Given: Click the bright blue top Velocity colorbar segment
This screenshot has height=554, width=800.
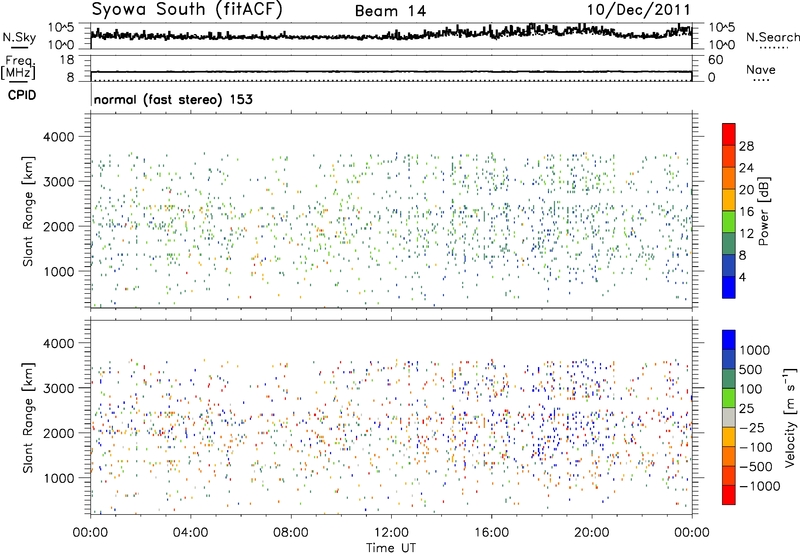Looking at the screenshot, I should click(x=729, y=340).
